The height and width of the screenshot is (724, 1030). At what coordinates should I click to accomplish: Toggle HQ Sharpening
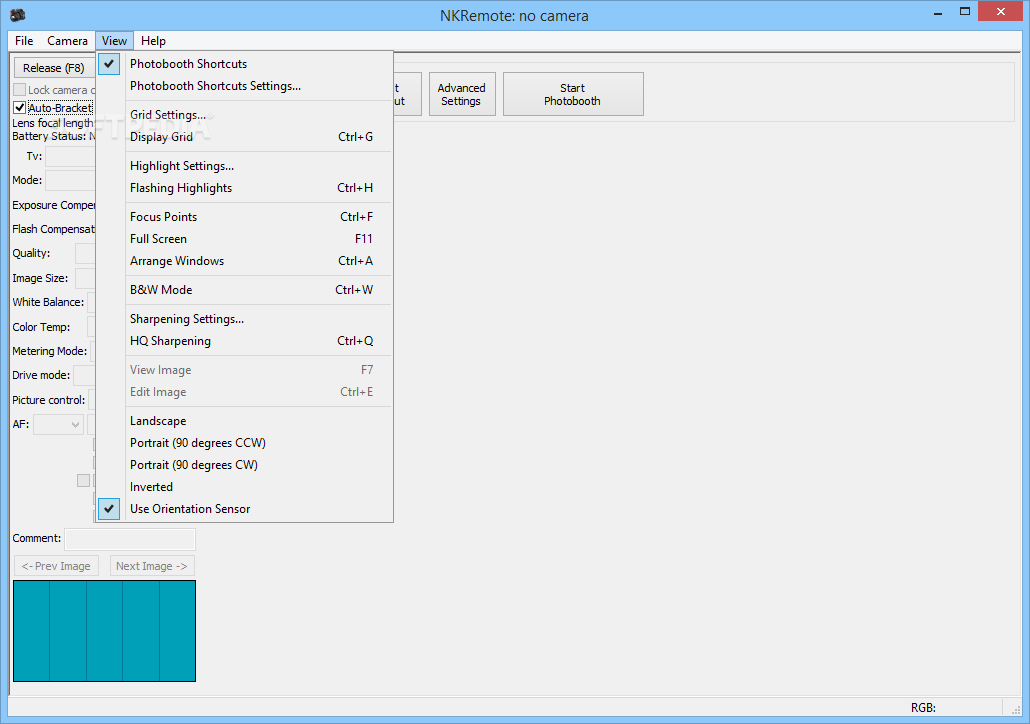pyautogui.click(x=244, y=341)
